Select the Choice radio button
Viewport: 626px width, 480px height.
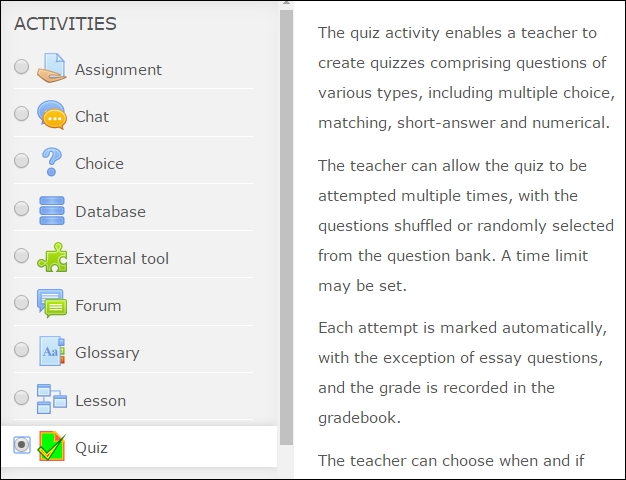tap(22, 161)
